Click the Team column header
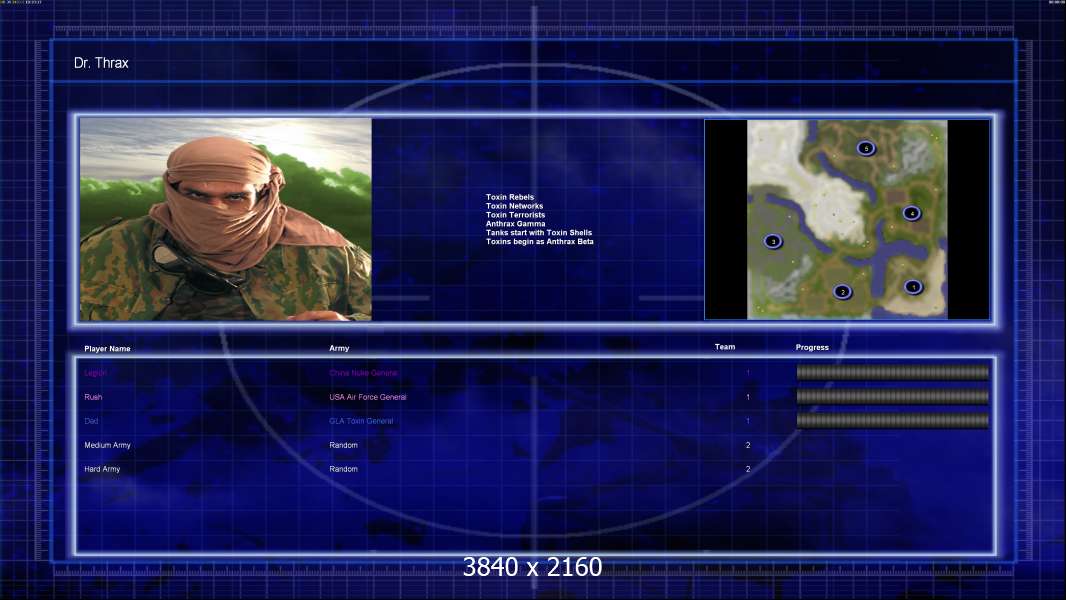The image size is (1066, 600). [725, 347]
